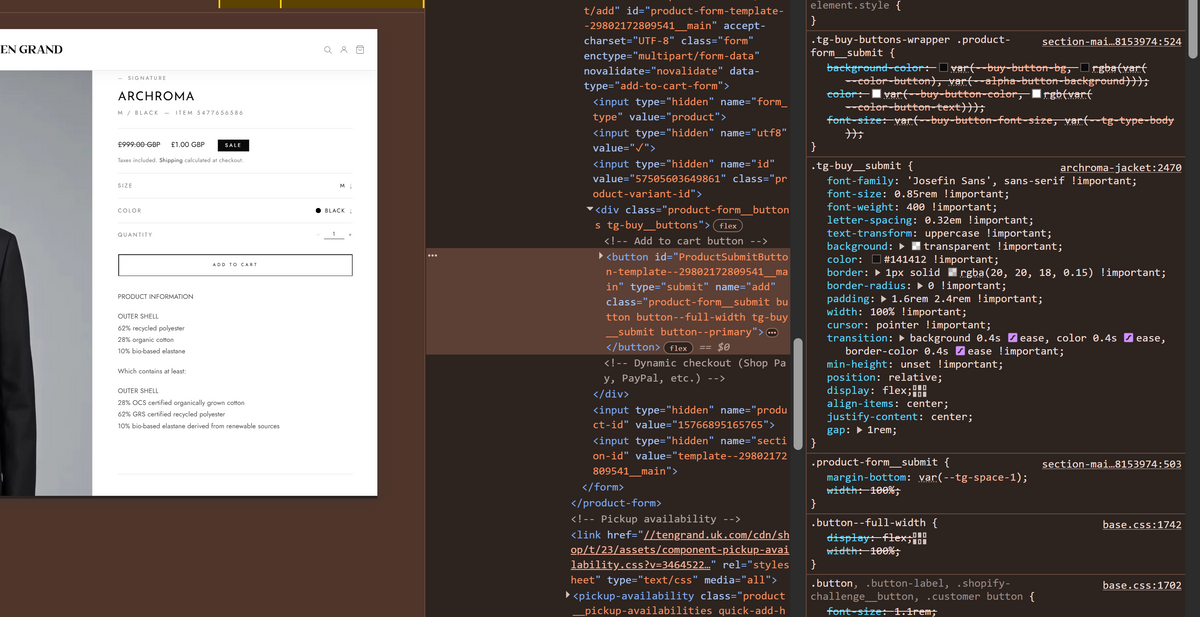Click white swatch before var(--buy-button-color
This screenshot has height=617, width=1200.
pyautogui.click(x=876, y=94)
